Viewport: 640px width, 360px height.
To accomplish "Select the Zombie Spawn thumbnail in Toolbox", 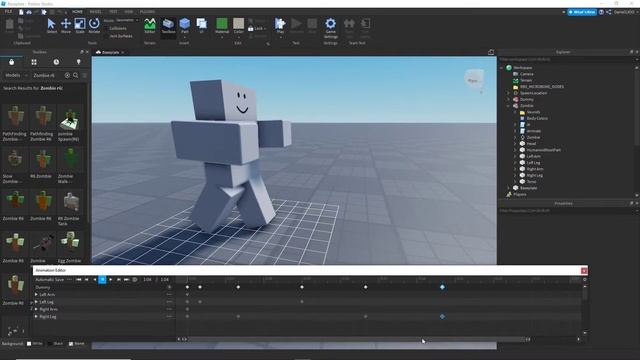I will click(x=70, y=118).
